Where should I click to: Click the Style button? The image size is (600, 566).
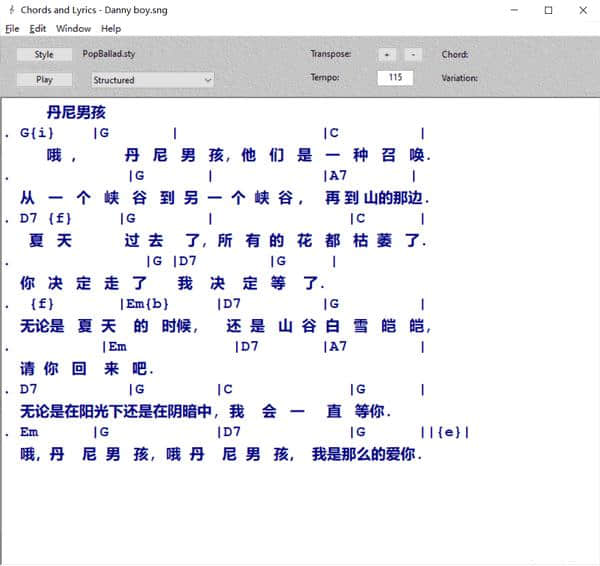click(x=44, y=54)
